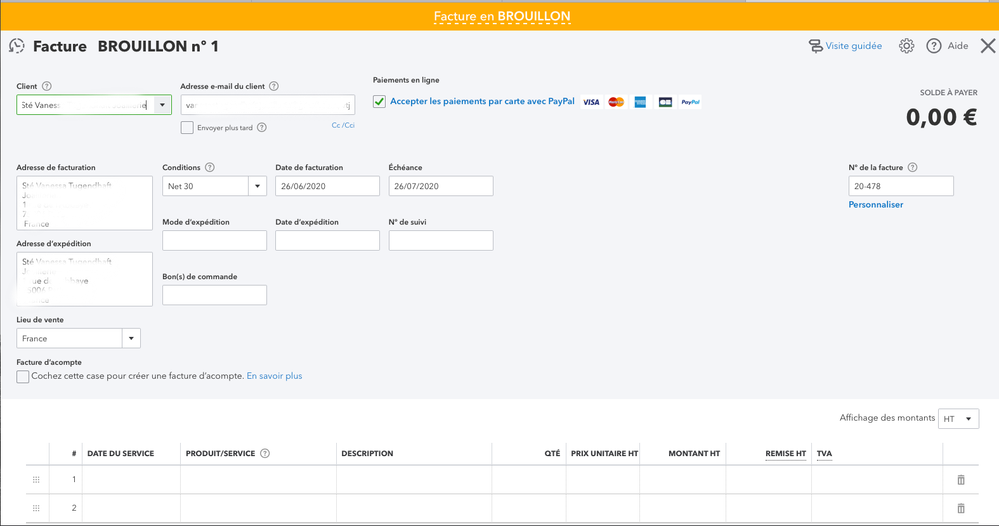The image size is (999, 526).
Task: Click row 1 PRIX UNITAIRE HT cell
Action: (x=603, y=480)
